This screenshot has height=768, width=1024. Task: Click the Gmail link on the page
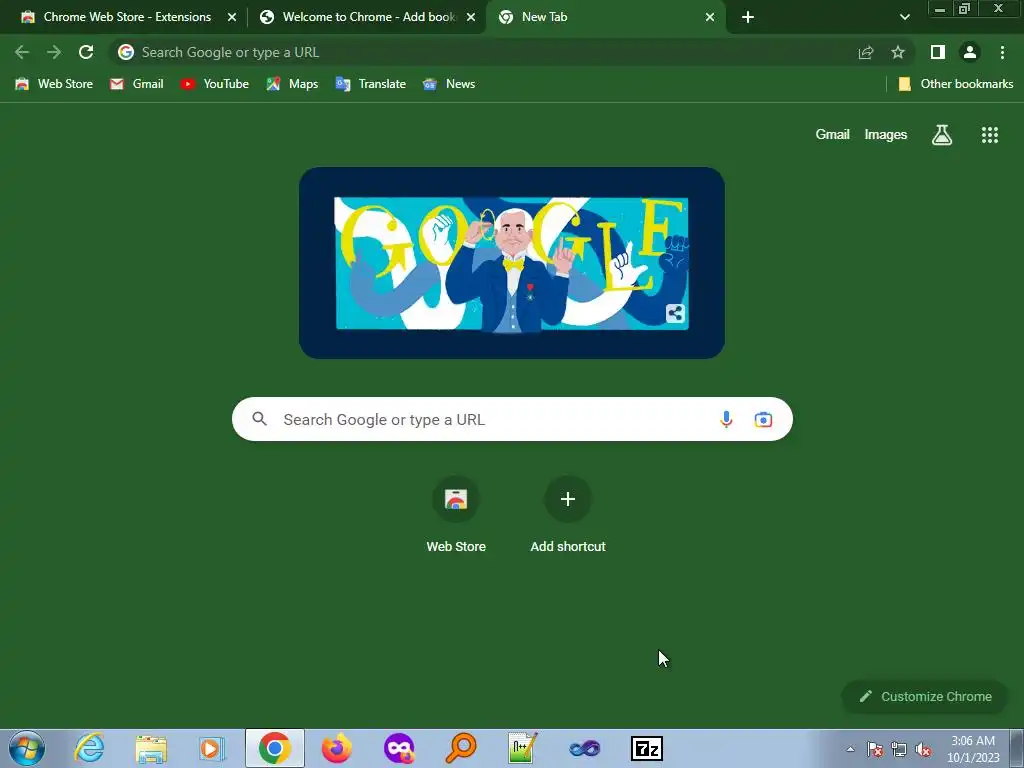pos(832,135)
